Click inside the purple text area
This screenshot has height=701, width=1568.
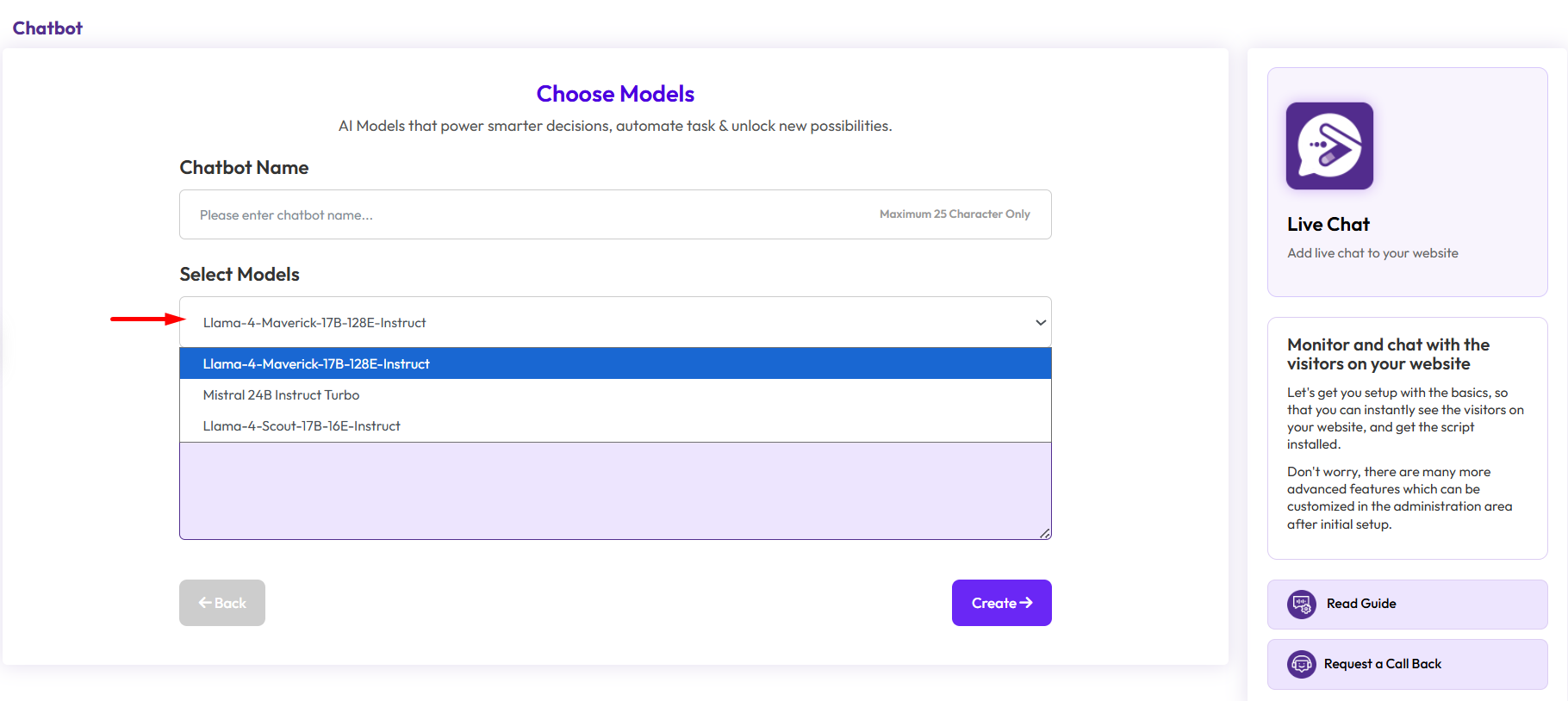coord(614,490)
